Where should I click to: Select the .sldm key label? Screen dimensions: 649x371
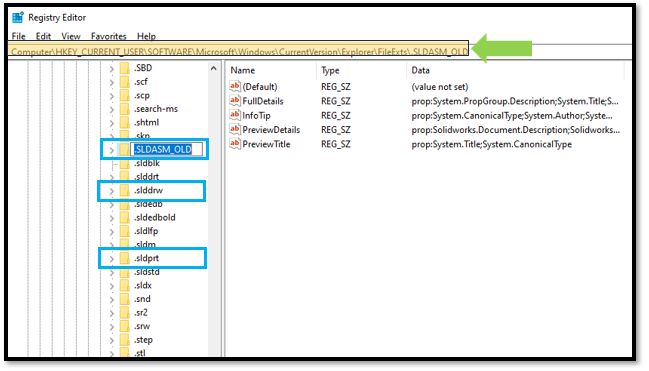[x=145, y=245]
